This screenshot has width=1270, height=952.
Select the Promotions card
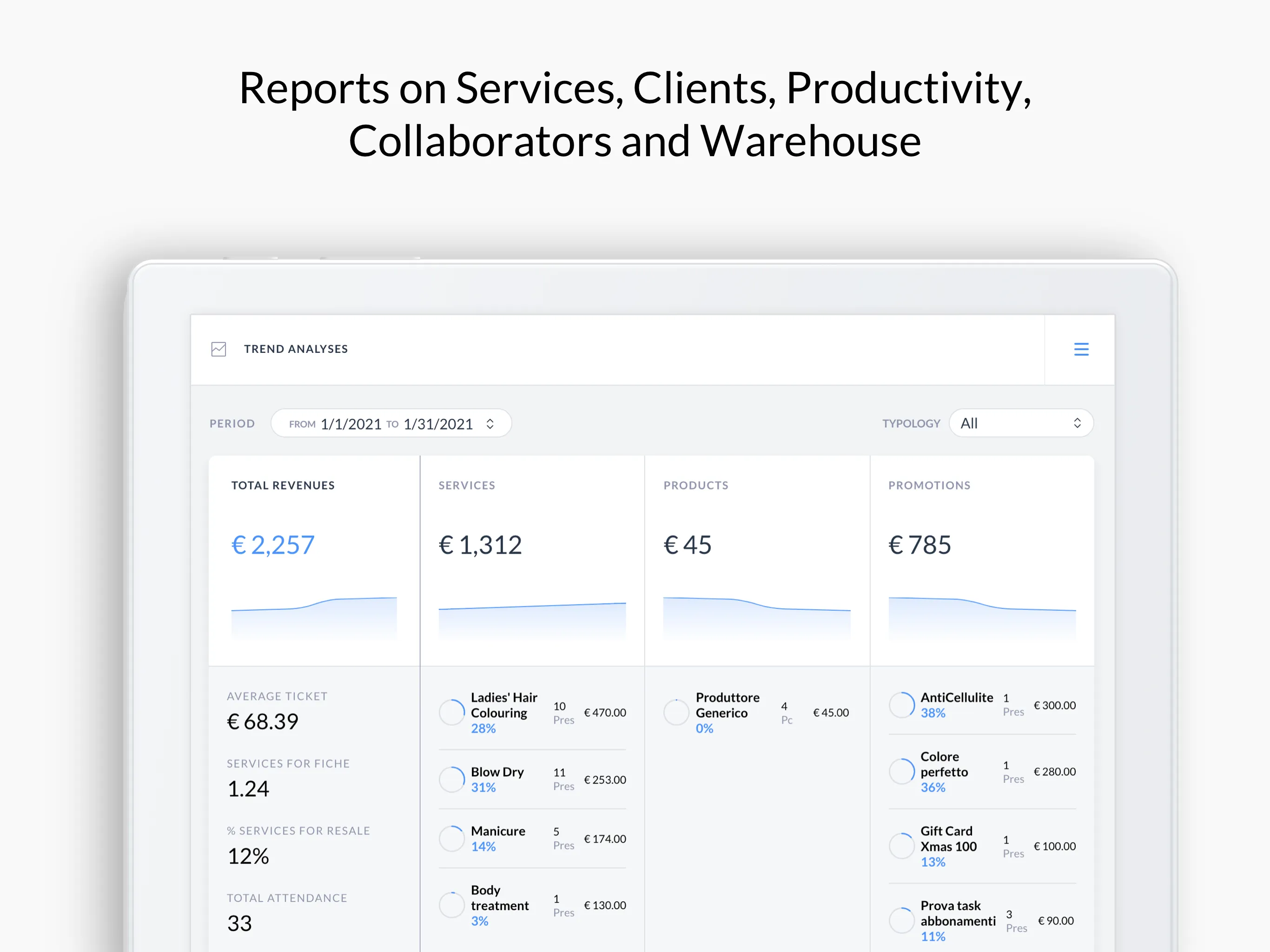[982, 561]
